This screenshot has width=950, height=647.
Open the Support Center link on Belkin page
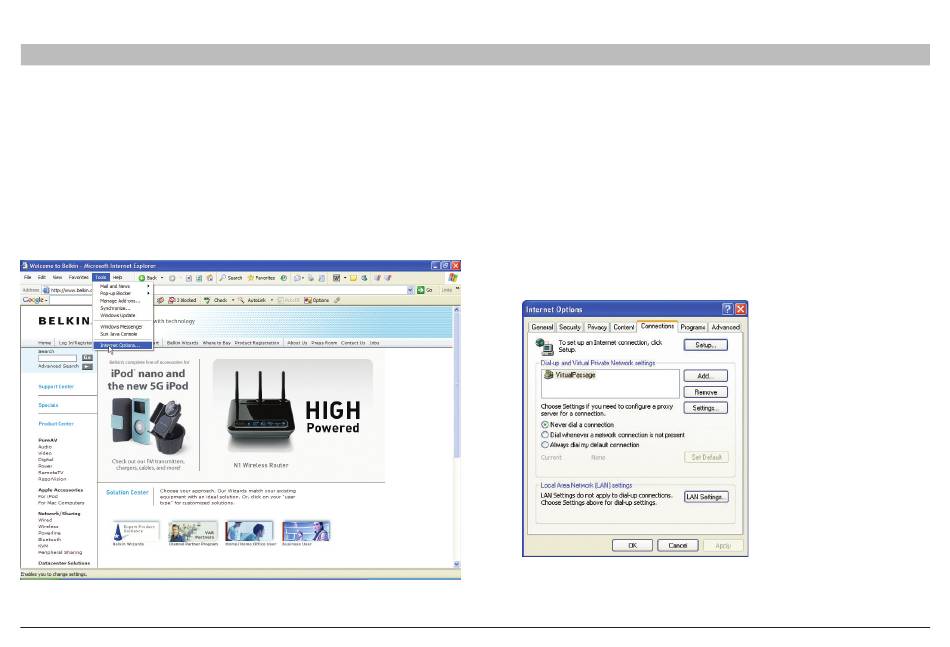tap(56, 387)
